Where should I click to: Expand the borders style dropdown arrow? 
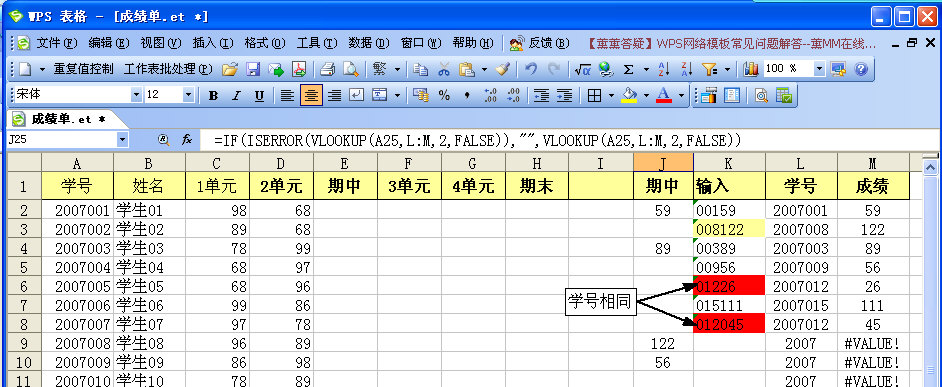(612, 95)
